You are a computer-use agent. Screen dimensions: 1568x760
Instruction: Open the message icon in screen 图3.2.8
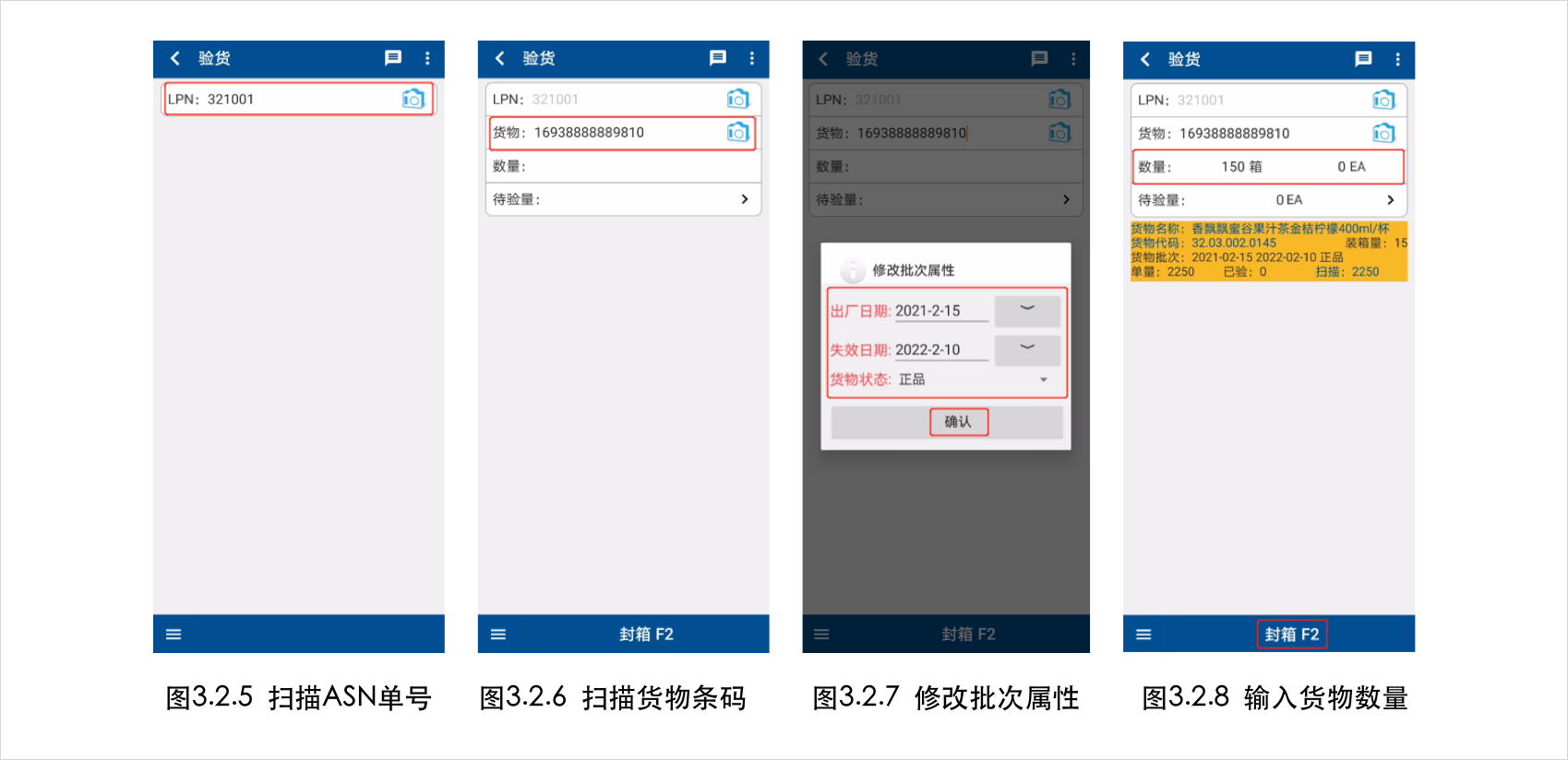tap(1364, 59)
